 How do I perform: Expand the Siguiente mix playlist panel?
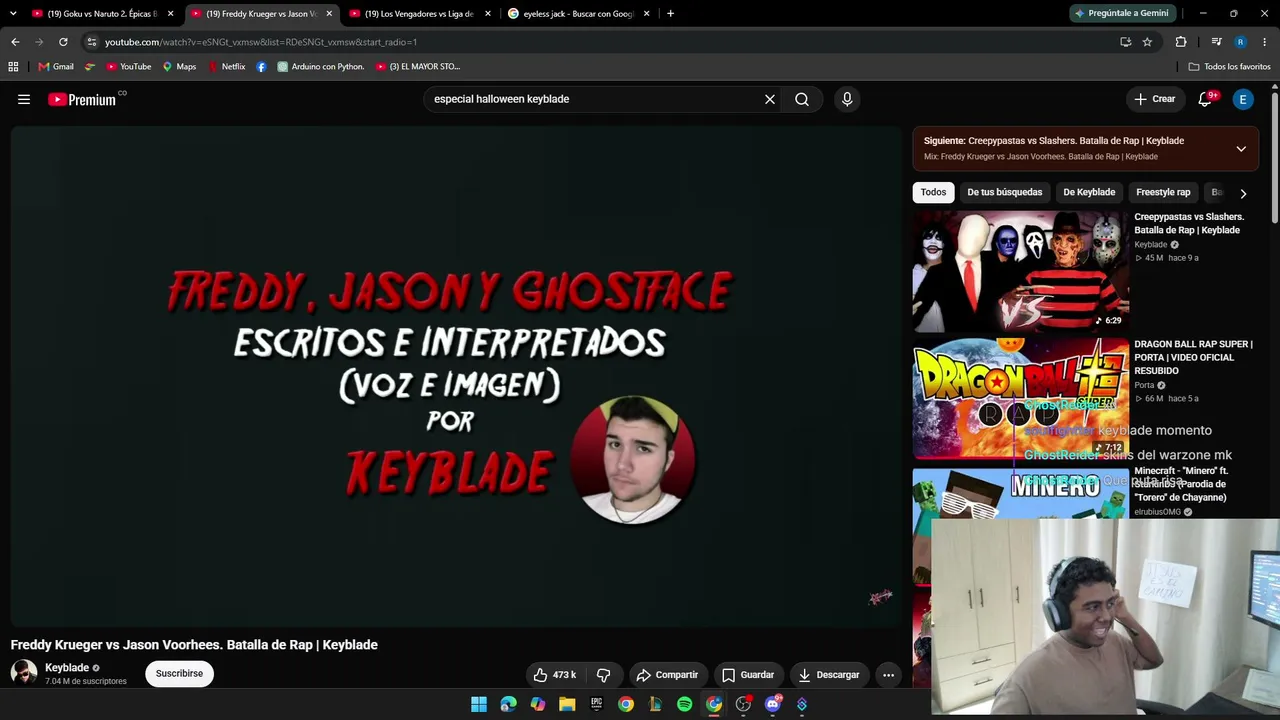click(x=1241, y=149)
